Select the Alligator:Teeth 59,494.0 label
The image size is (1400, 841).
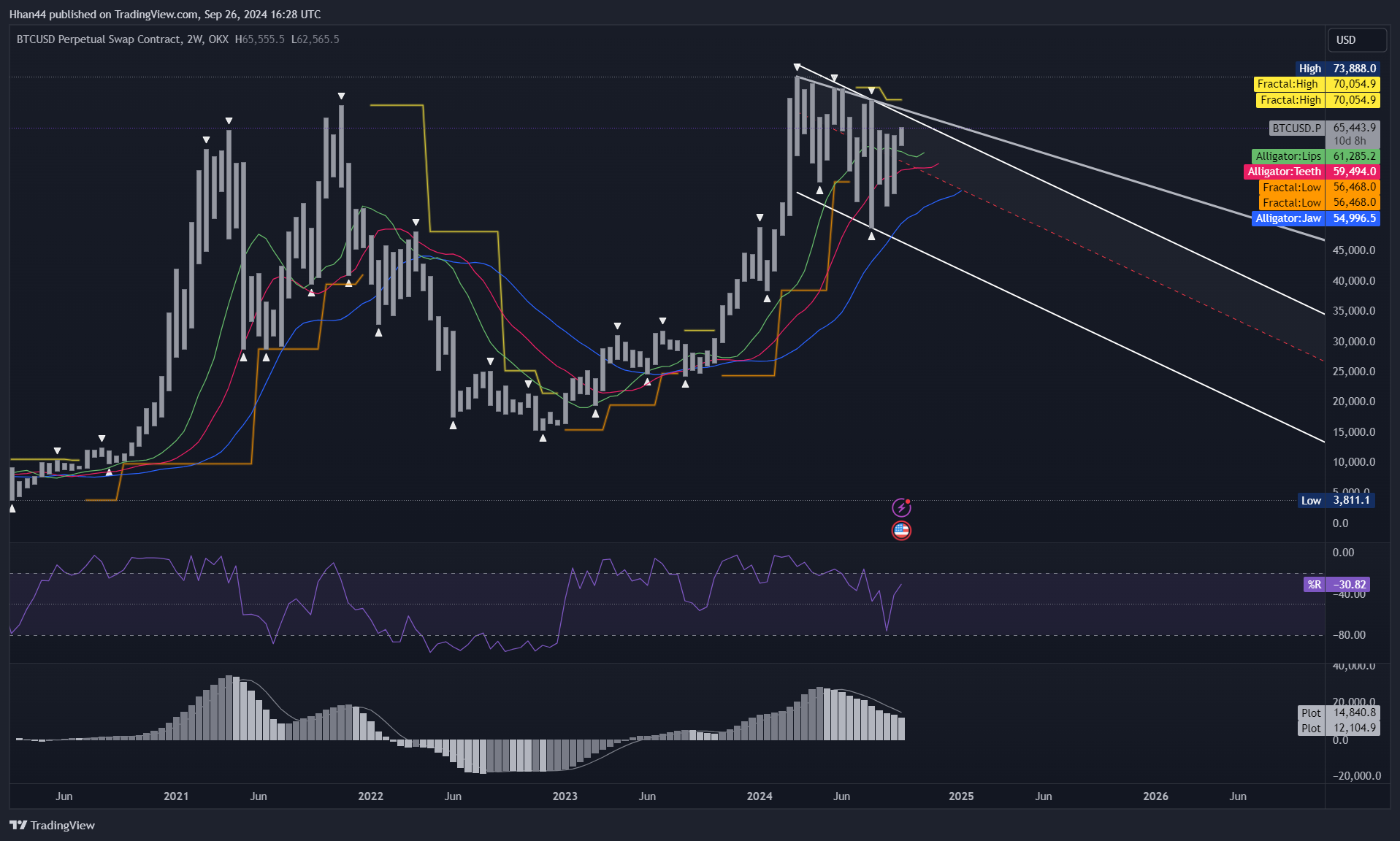(1312, 172)
